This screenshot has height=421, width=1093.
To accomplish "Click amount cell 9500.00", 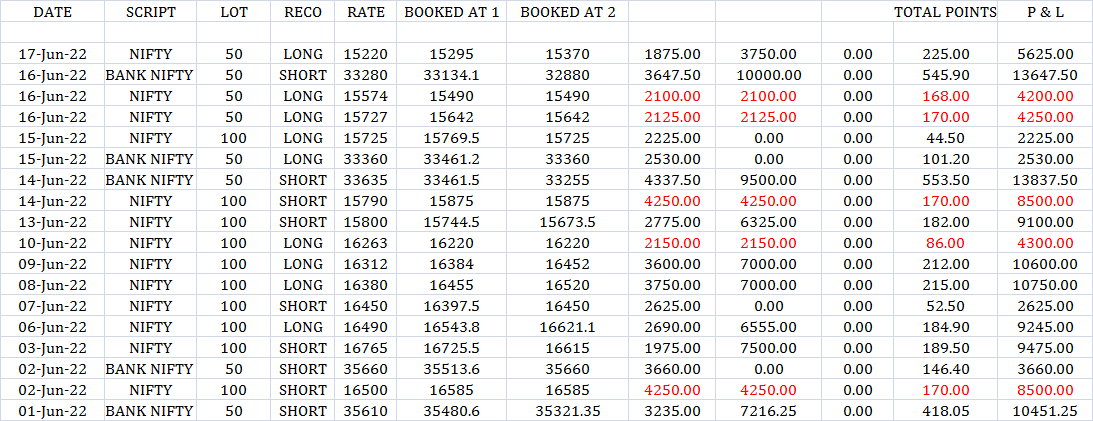I will point(769,180).
